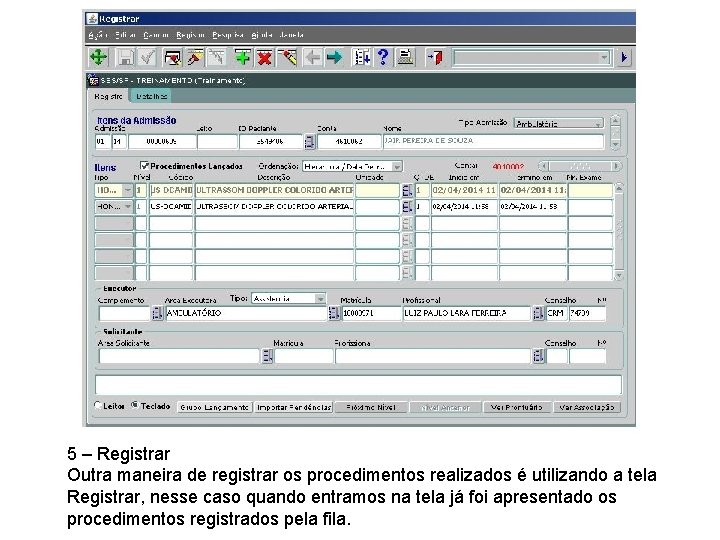Viewport: 720px width, 540px height.
Task: Click the Ver Prontuário button
Action: click(517, 407)
